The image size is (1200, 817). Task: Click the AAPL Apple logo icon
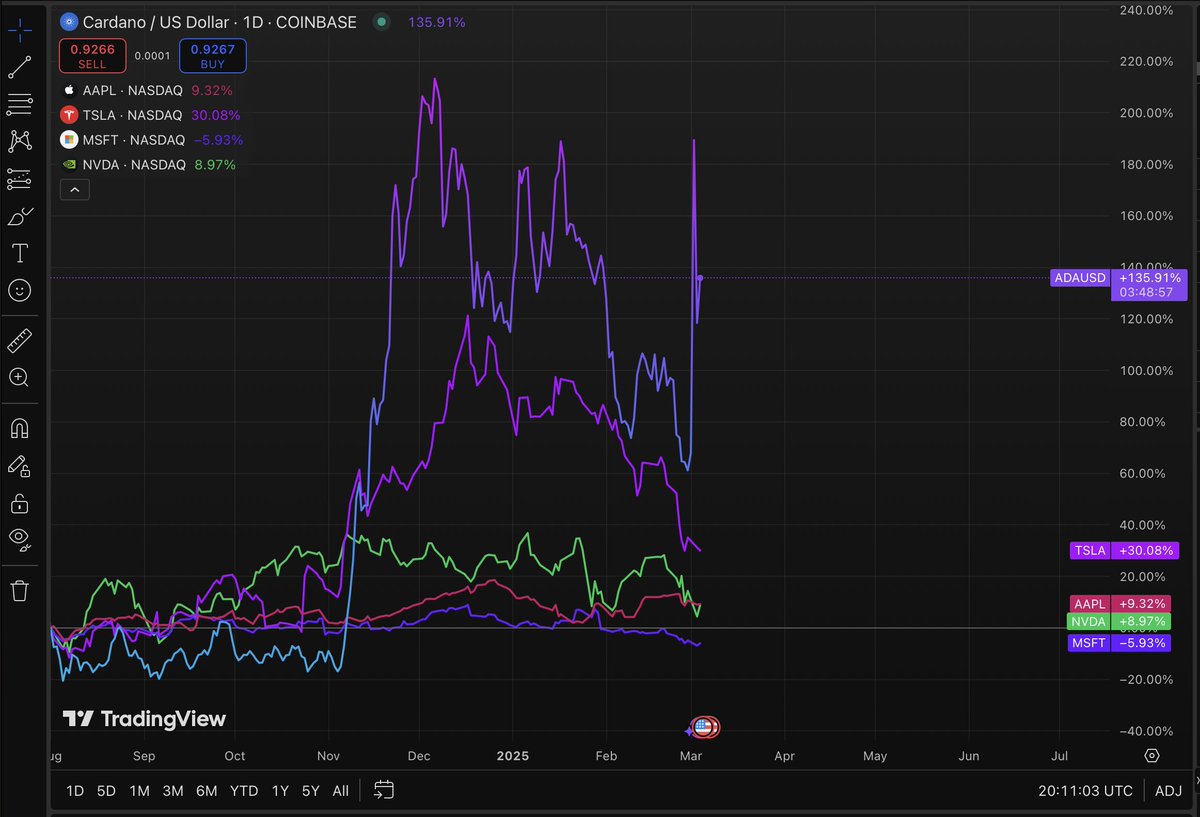[x=69, y=90]
